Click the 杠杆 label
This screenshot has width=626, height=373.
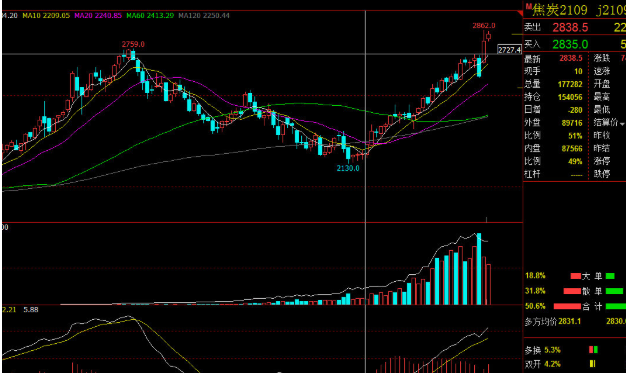coord(532,174)
